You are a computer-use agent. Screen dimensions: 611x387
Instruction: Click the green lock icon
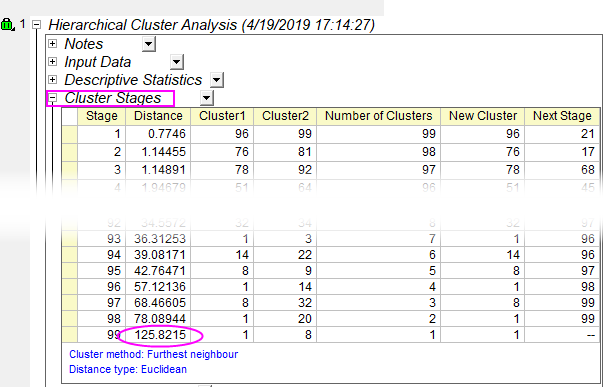[x=7, y=24]
